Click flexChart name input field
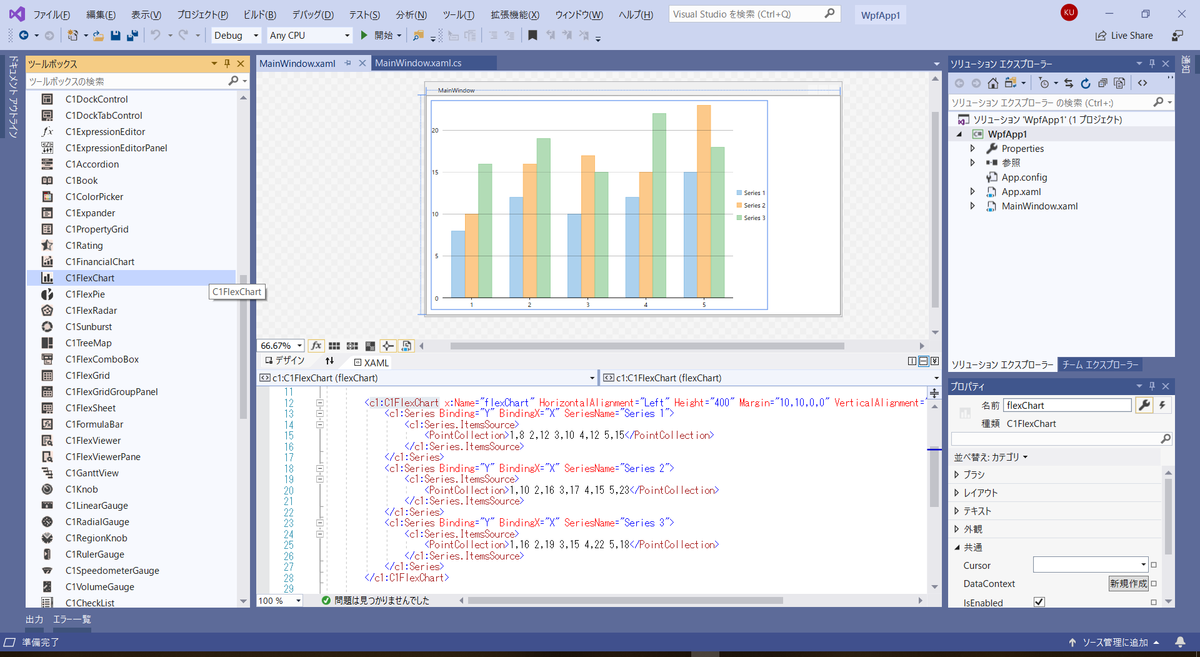This screenshot has width=1200, height=657. (x=1068, y=405)
